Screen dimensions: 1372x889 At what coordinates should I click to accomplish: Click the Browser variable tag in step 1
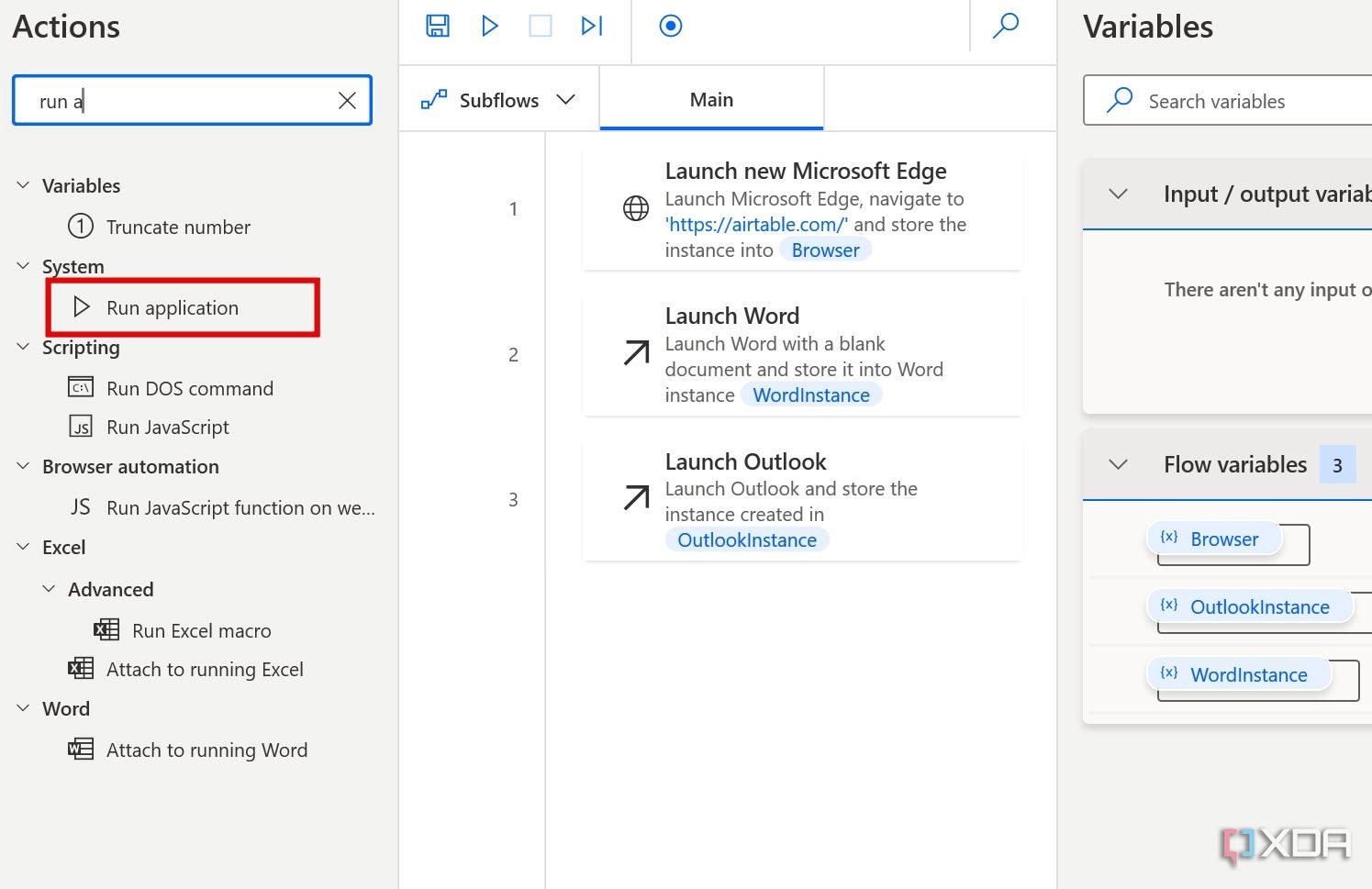825,250
